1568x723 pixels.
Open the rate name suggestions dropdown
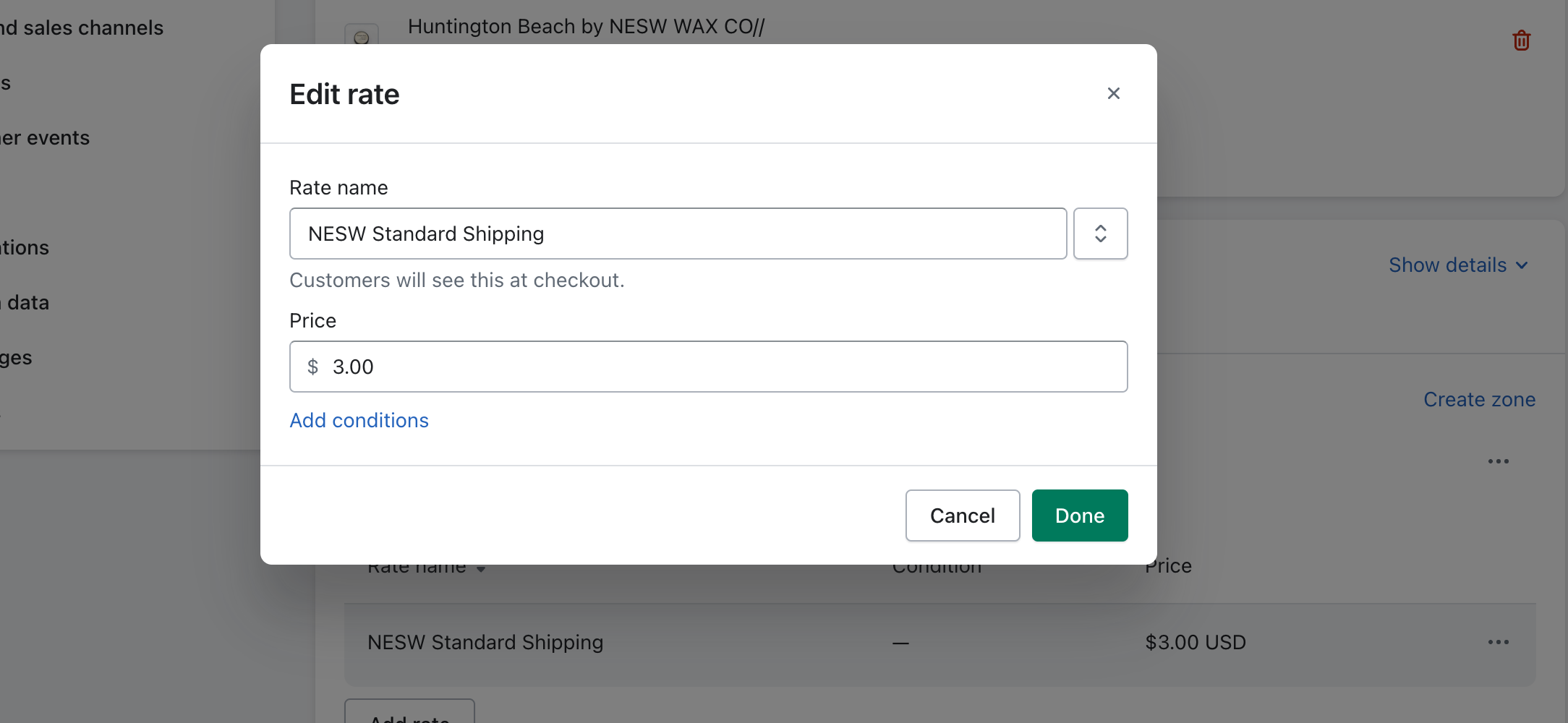(1100, 234)
